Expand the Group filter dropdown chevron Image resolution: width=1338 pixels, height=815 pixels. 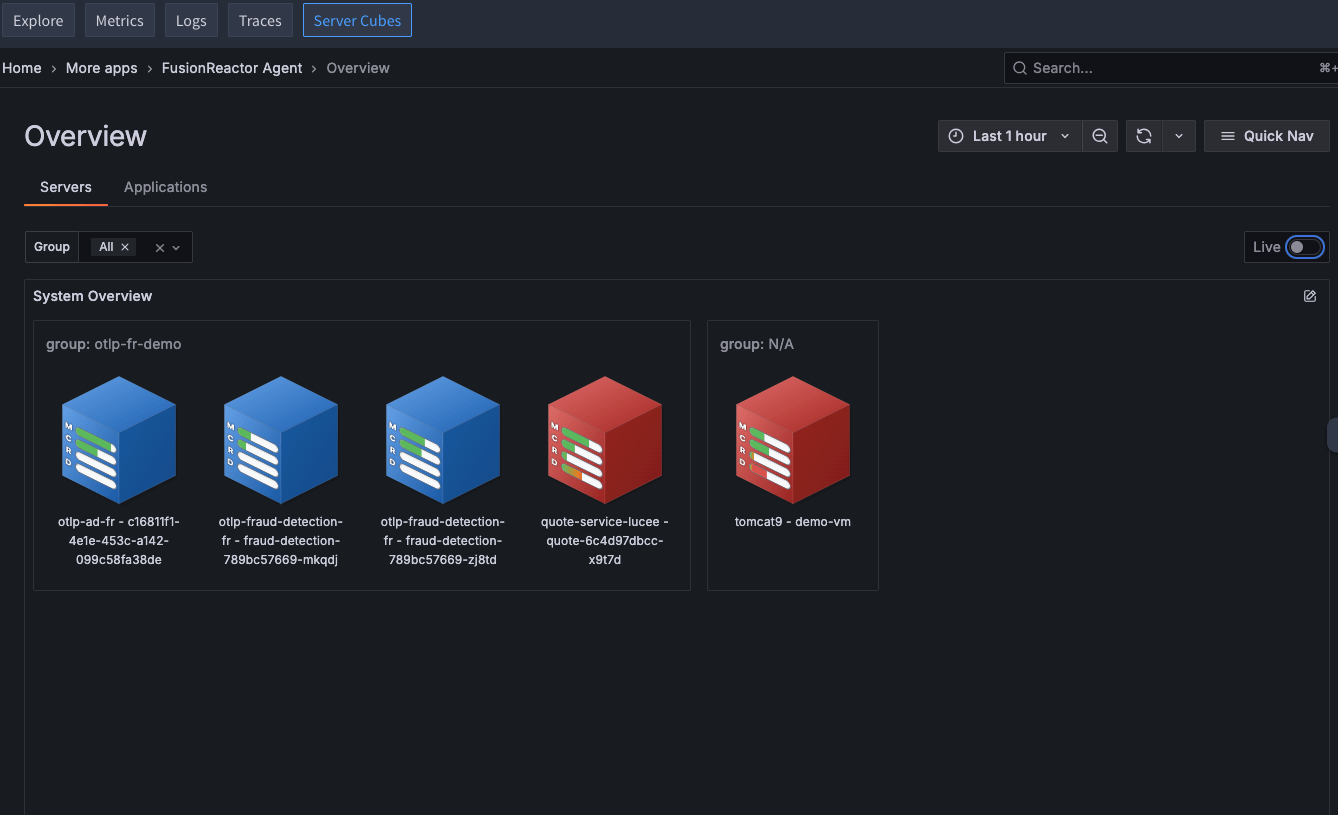click(x=177, y=248)
